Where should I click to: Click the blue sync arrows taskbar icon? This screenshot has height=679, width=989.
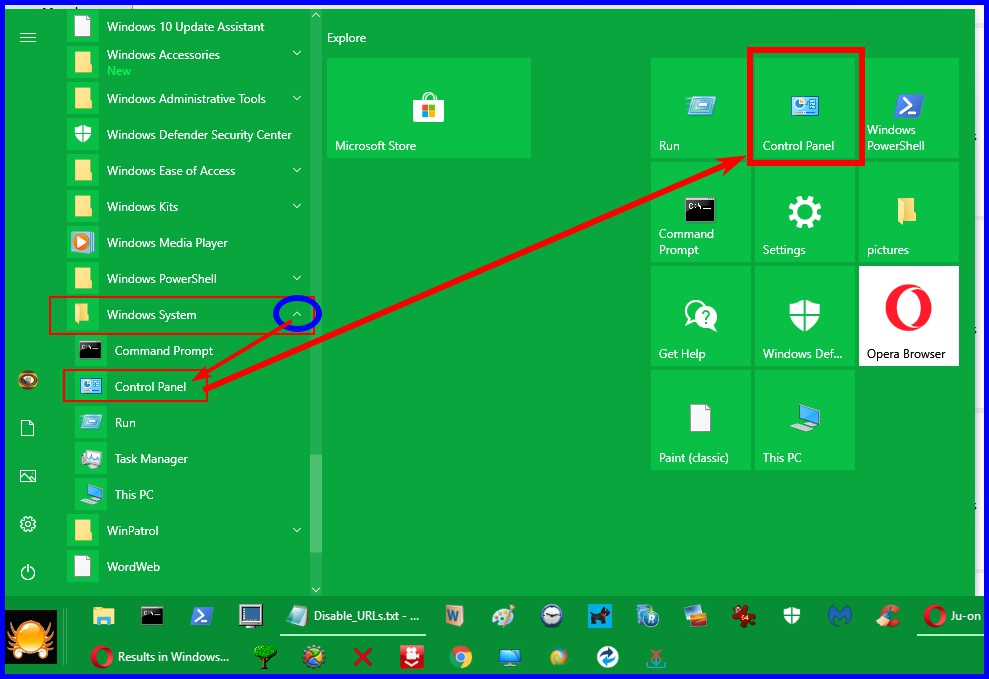pos(608,657)
